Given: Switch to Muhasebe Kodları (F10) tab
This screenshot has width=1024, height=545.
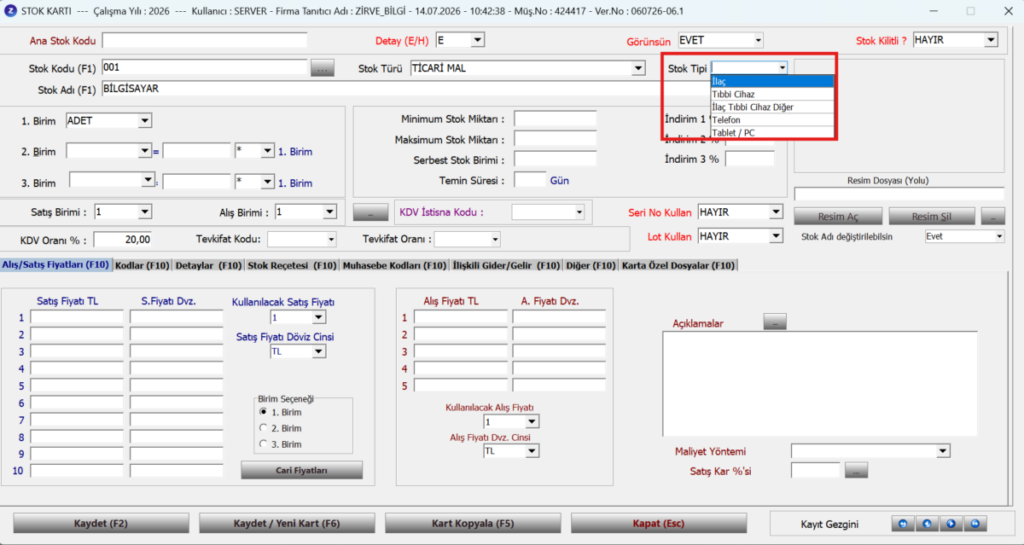Looking at the screenshot, I should pyautogui.click(x=394, y=265).
